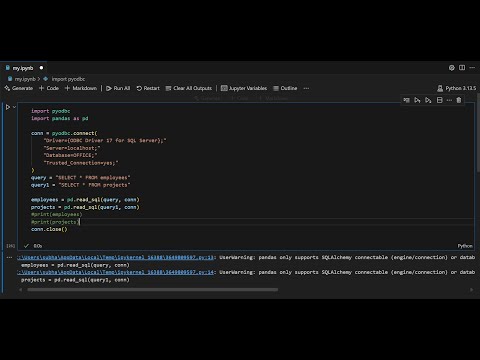This screenshot has height=360, width=480.
Task: Open second temp file link ending .py:14
Action: coord(115,272)
